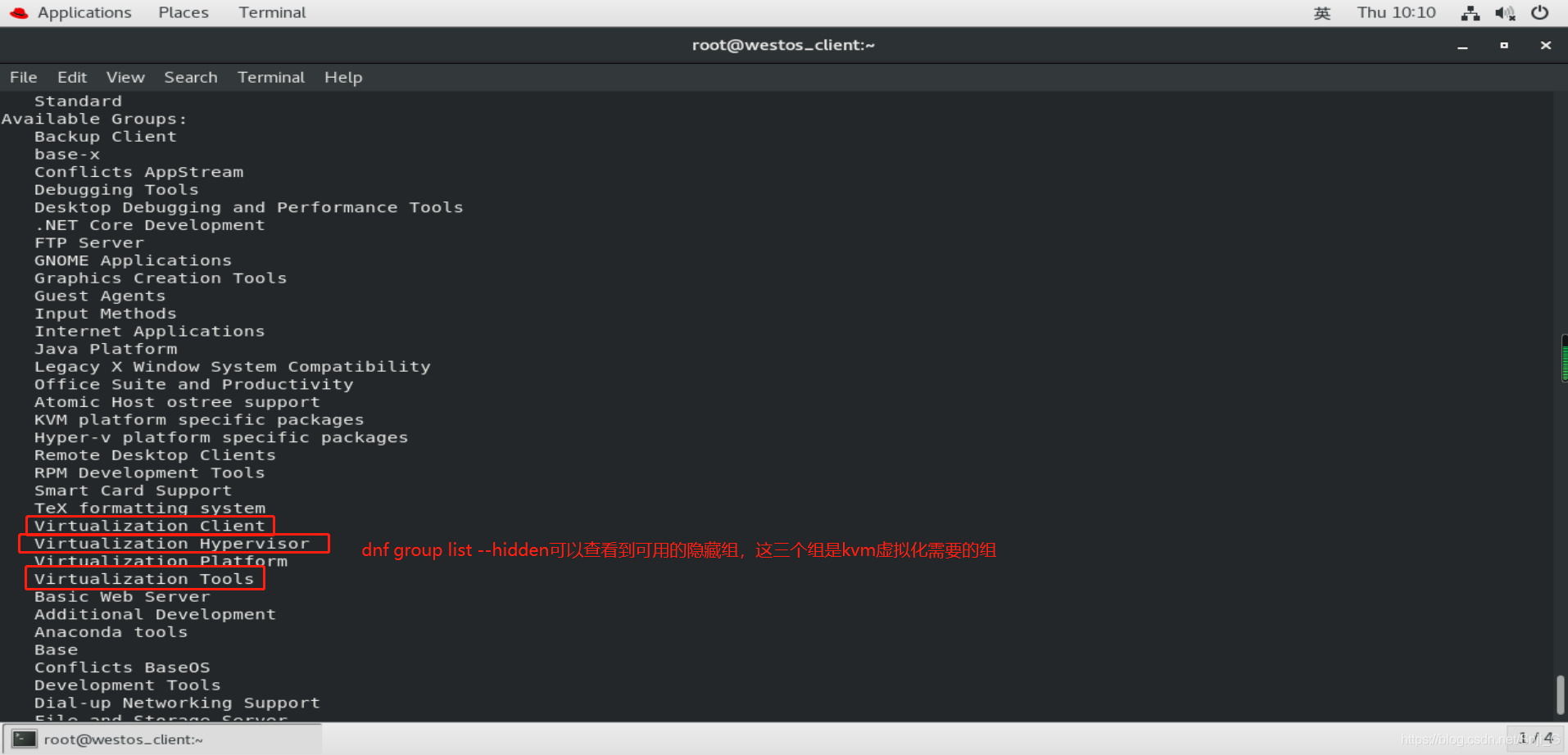Click the text 'Remote Desktop Clients'

click(155, 455)
